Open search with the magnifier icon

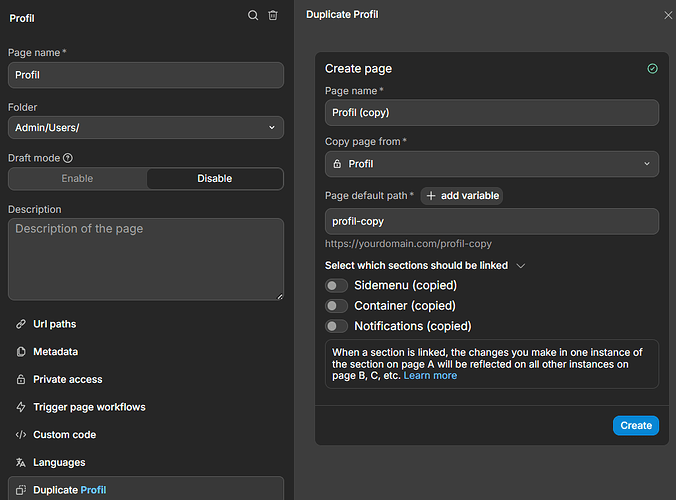point(253,16)
